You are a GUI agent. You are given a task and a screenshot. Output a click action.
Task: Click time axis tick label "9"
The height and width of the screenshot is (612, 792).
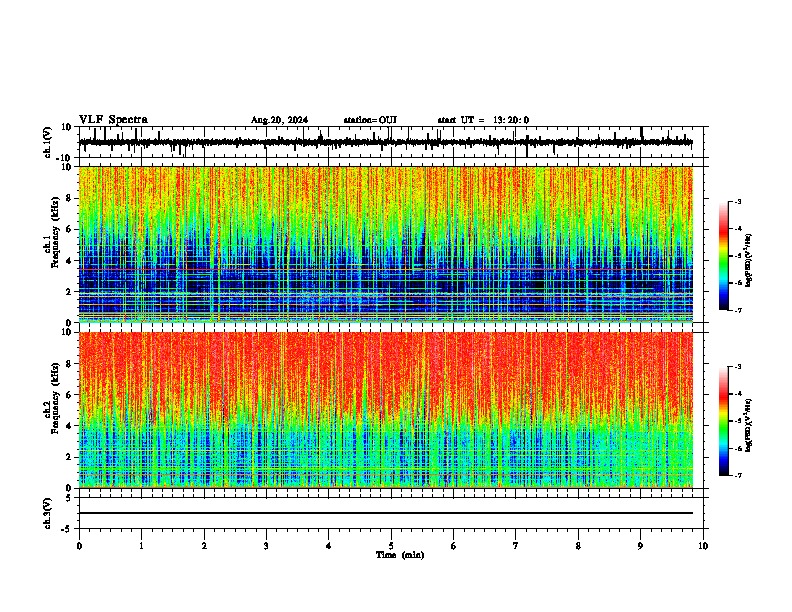640,546
